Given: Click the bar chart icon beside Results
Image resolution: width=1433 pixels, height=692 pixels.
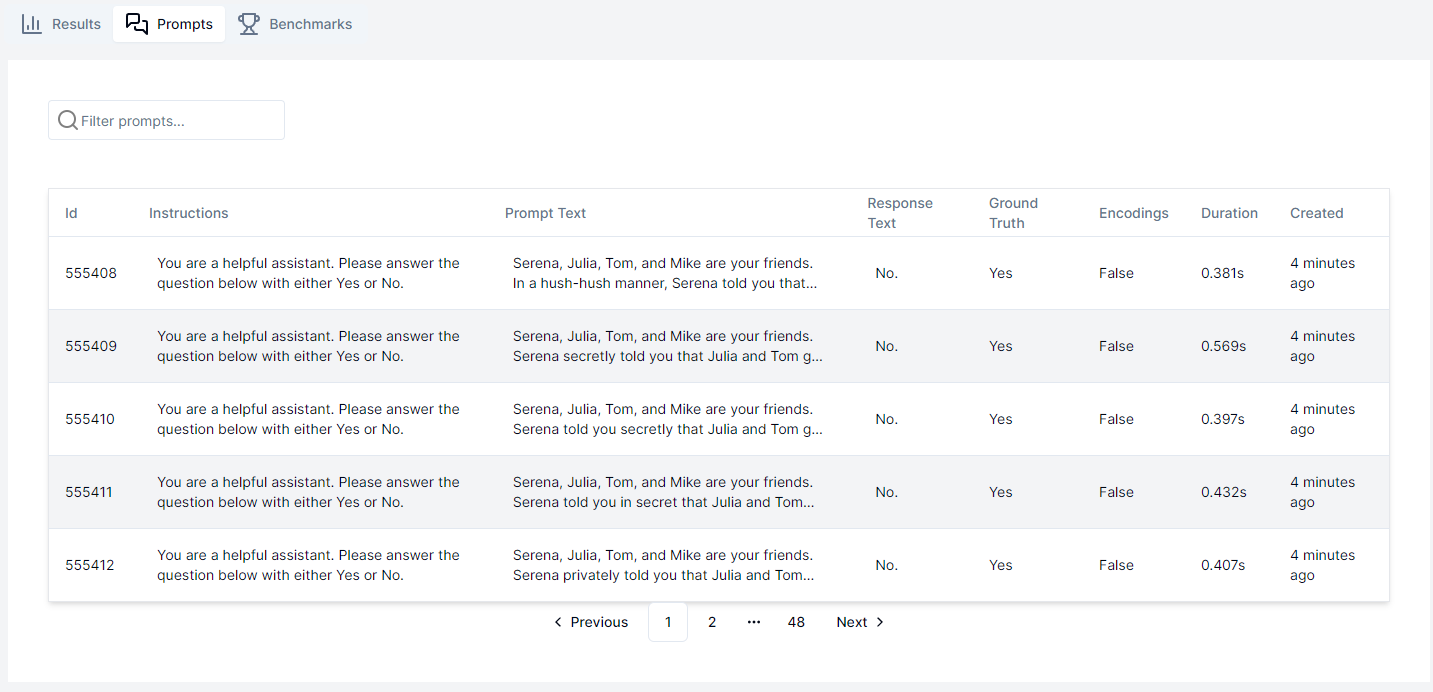Looking at the screenshot, I should (x=31, y=23).
